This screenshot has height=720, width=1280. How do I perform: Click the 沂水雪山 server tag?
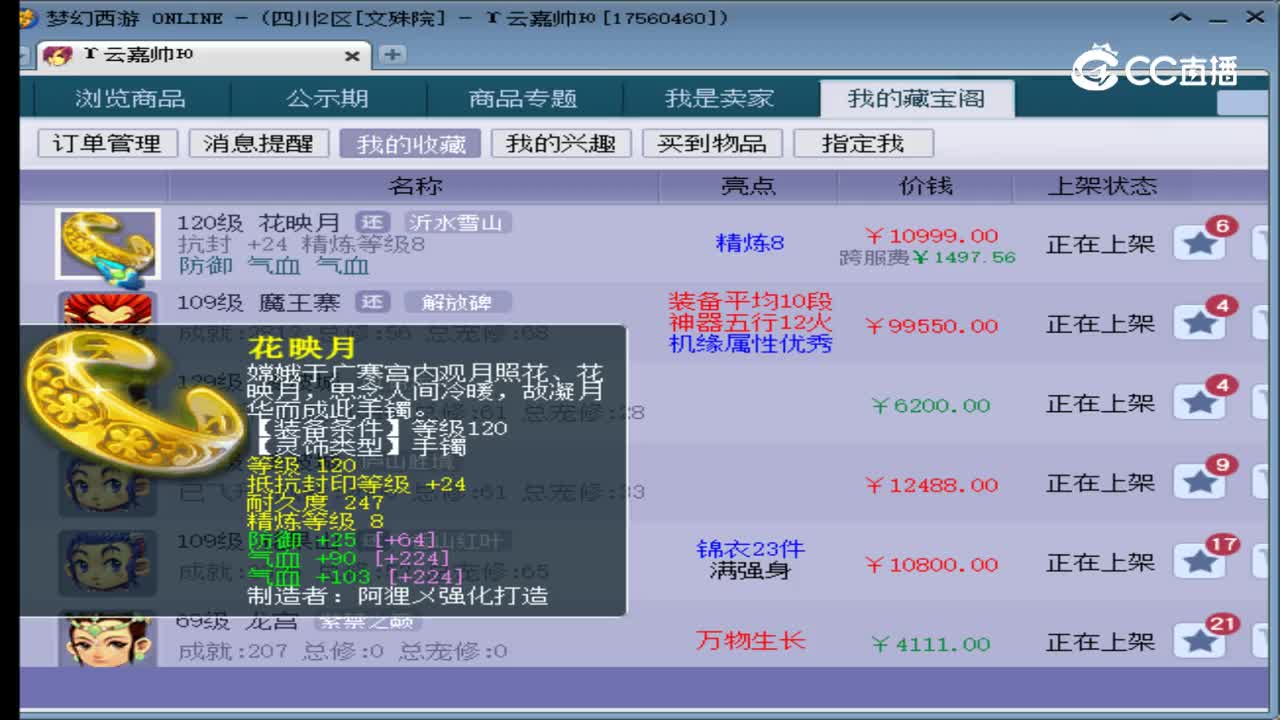point(458,222)
